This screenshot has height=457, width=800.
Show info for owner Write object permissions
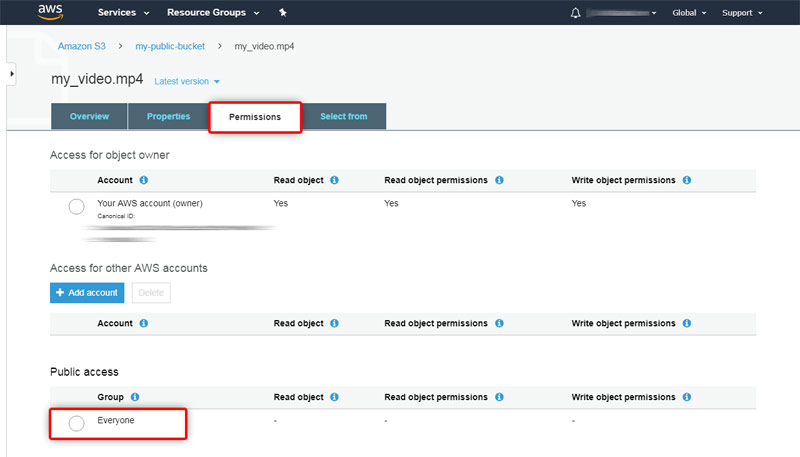coord(687,180)
